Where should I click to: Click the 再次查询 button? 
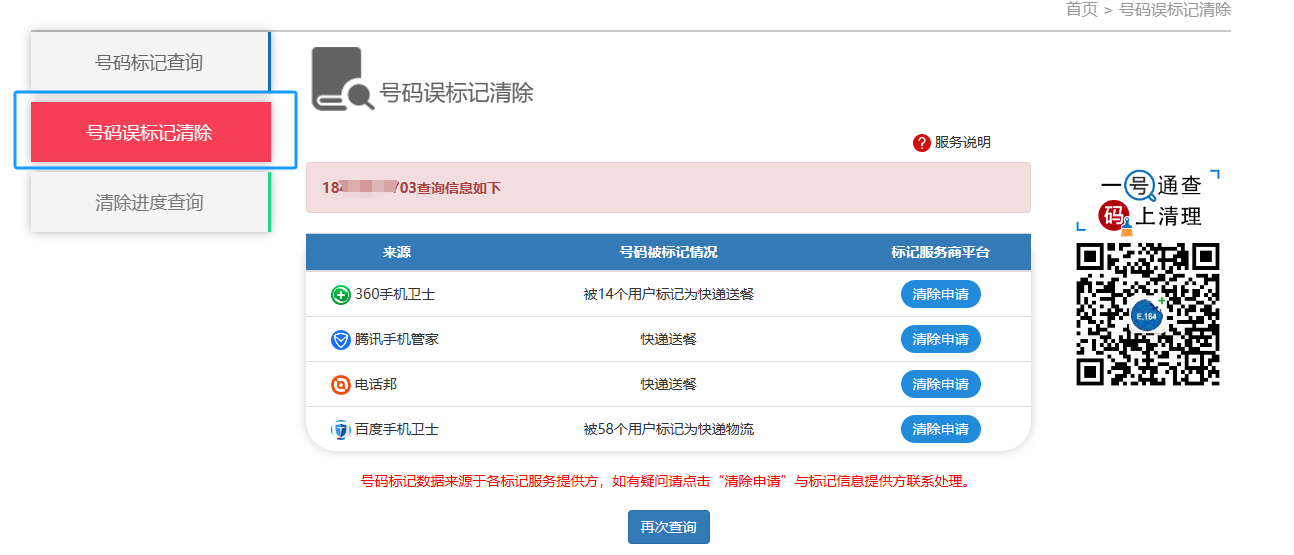click(668, 527)
